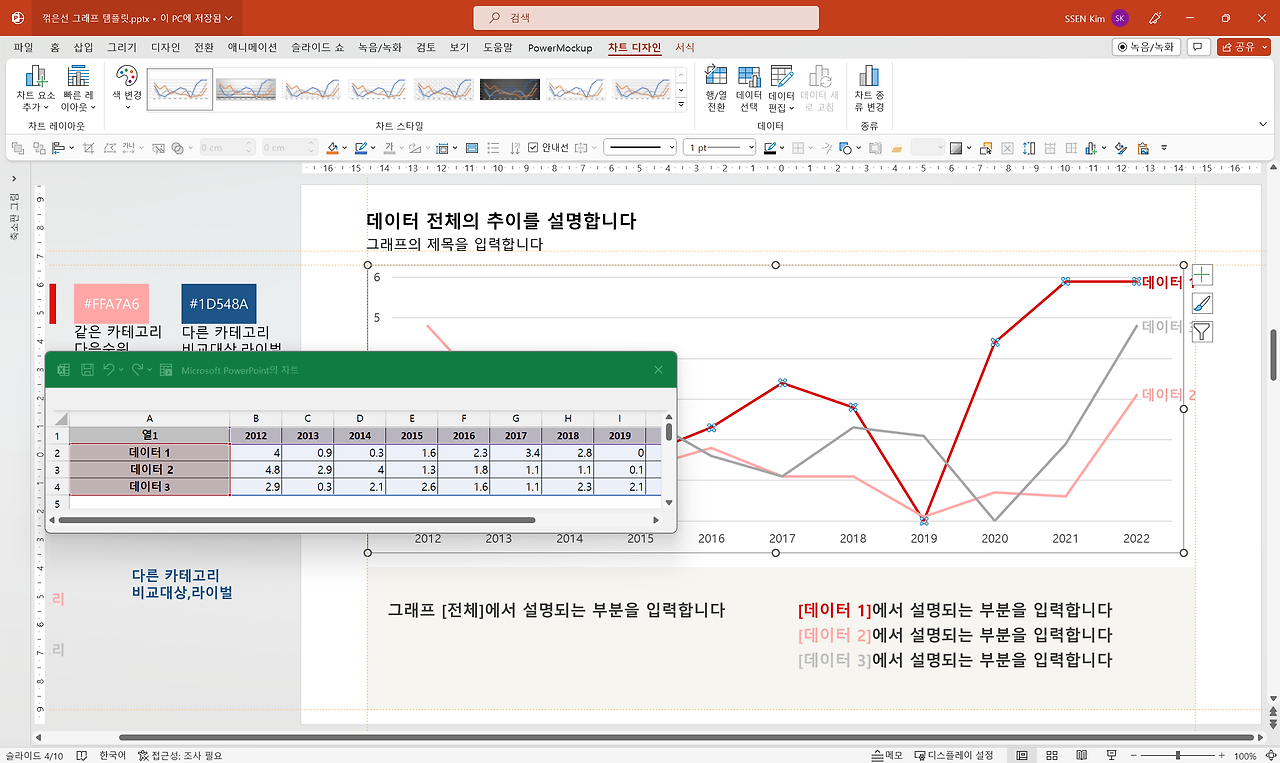Select cell 데이터 2 in data sheet
1280x763 pixels.
click(x=150, y=470)
